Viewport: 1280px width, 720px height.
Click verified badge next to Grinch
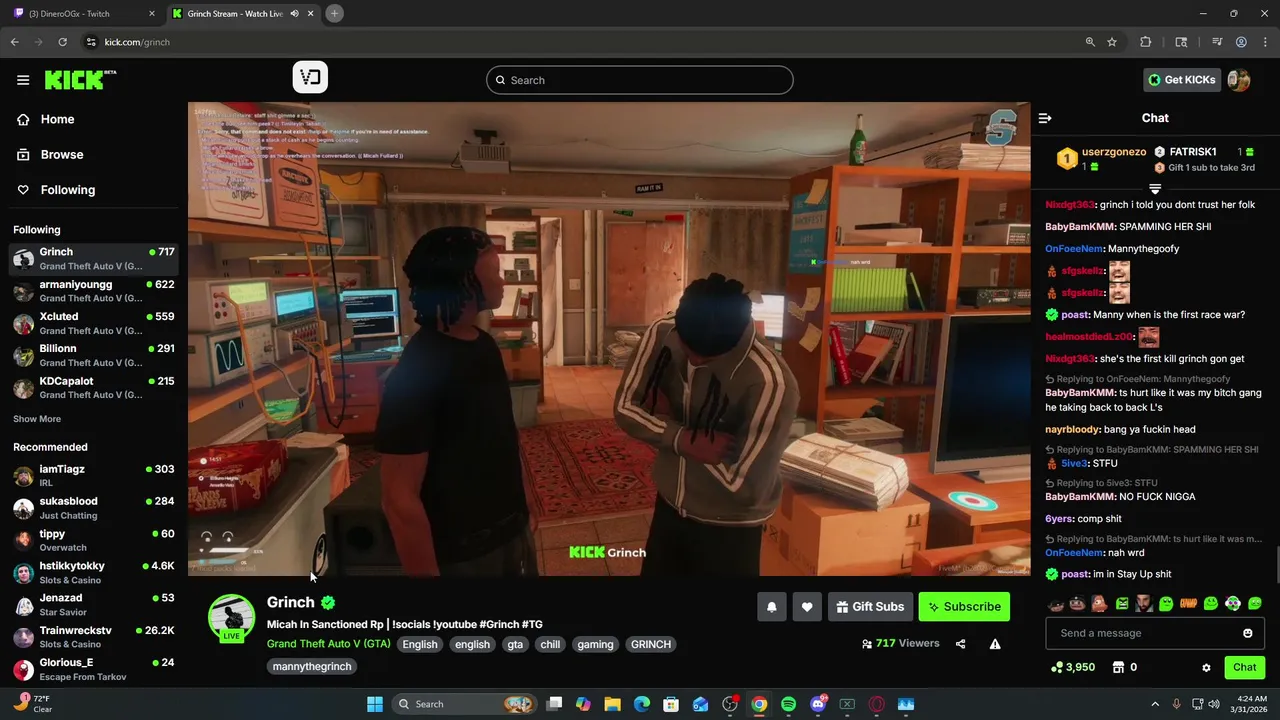pos(328,603)
